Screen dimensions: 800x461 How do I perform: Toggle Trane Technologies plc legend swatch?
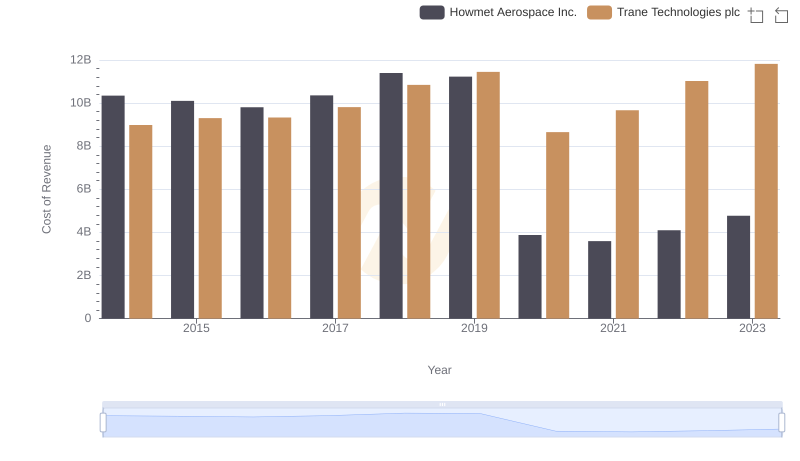pos(599,12)
